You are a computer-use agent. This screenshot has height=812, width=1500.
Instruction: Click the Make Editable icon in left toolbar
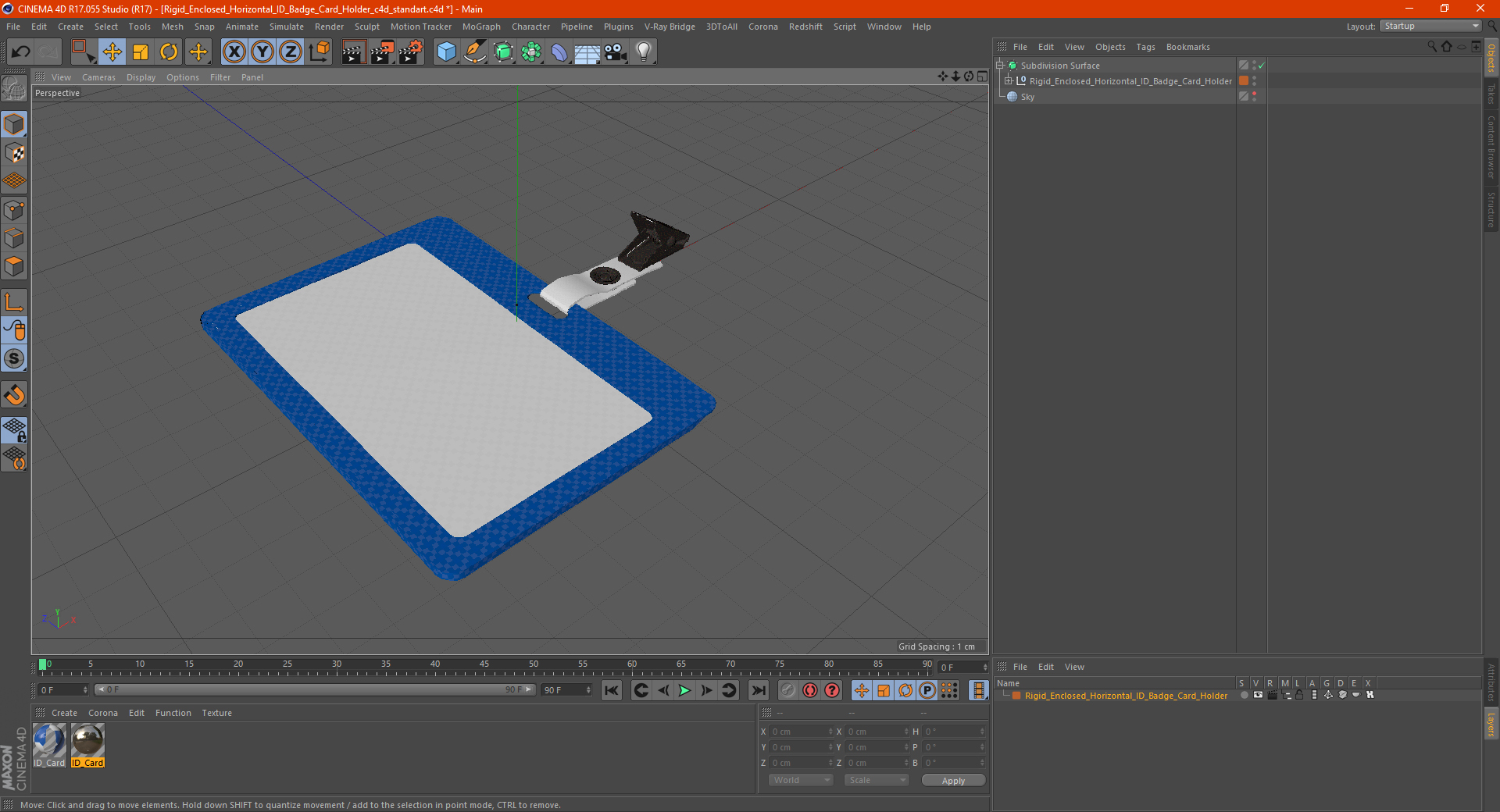14,88
